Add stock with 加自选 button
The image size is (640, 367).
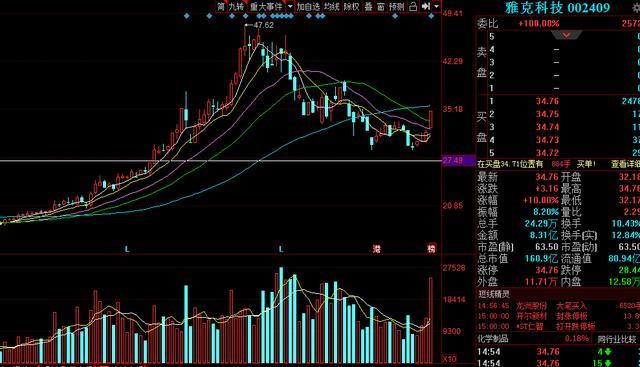pos(308,7)
